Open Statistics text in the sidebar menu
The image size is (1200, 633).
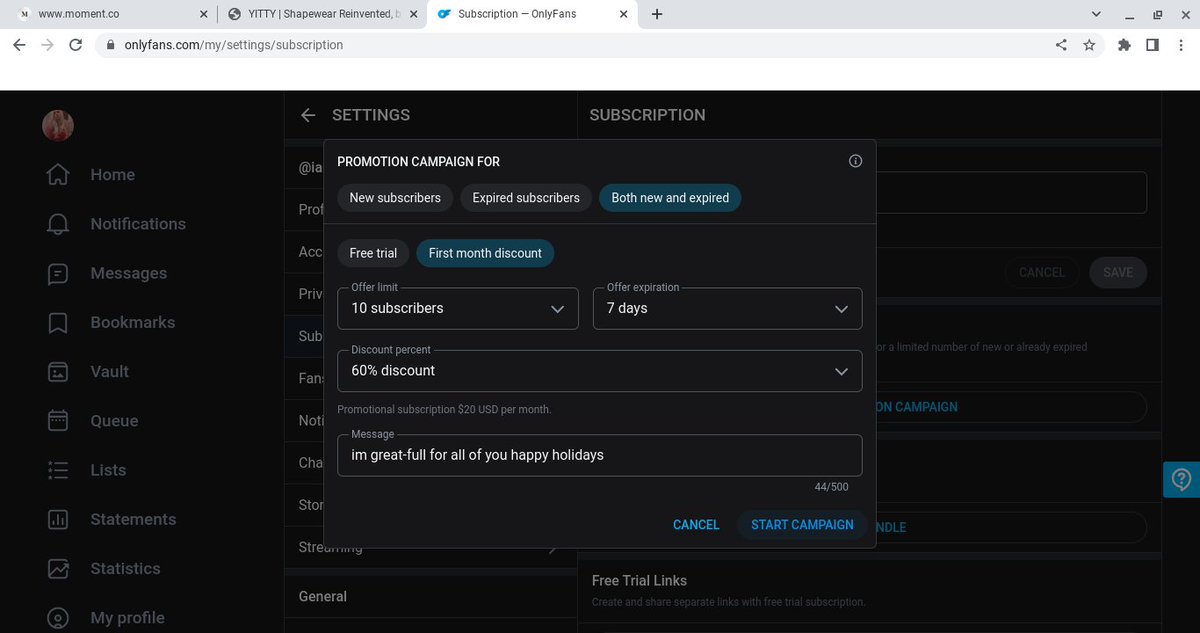coord(125,568)
